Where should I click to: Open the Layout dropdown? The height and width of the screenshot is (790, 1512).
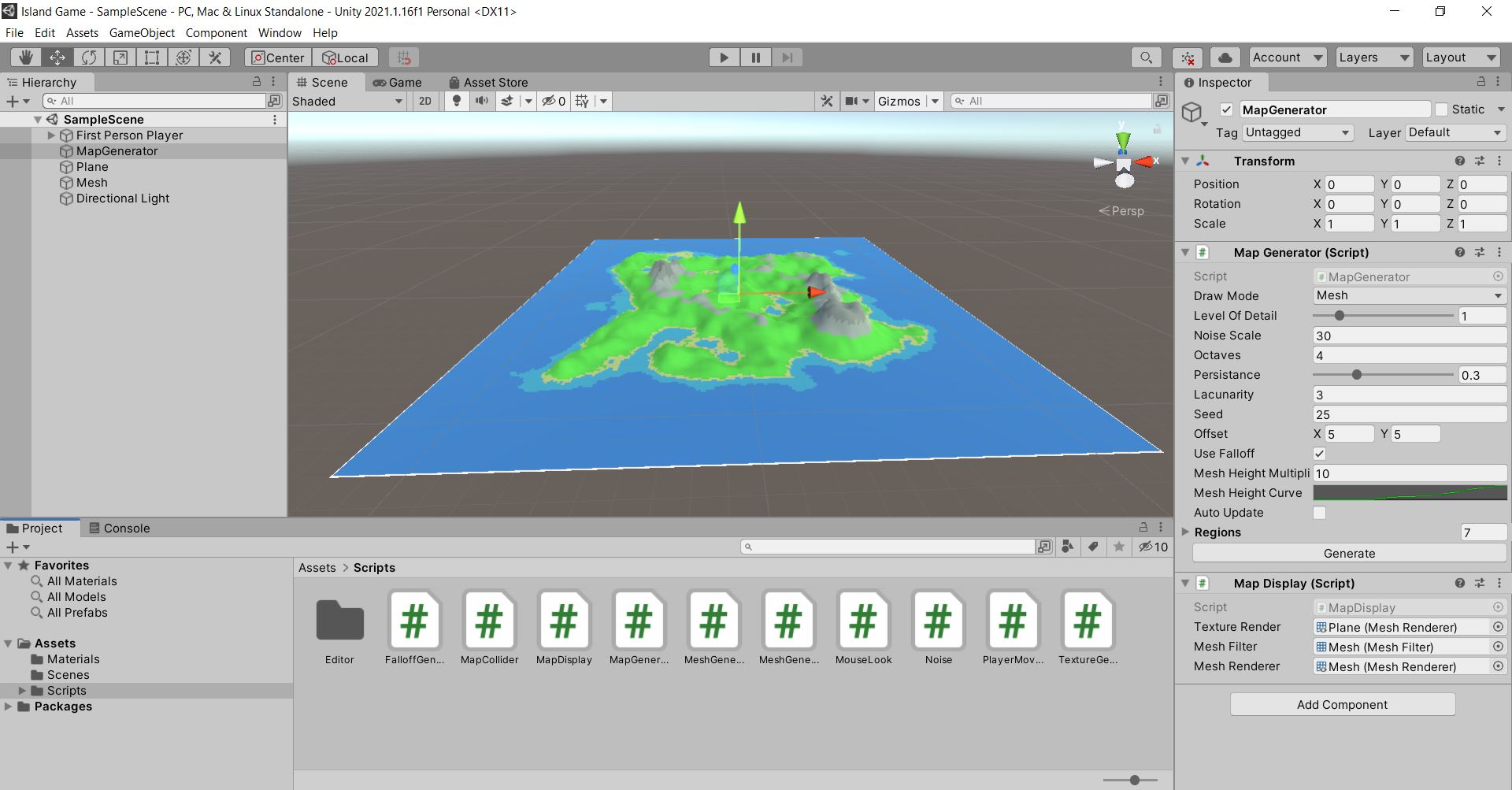[x=1460, y=57]
